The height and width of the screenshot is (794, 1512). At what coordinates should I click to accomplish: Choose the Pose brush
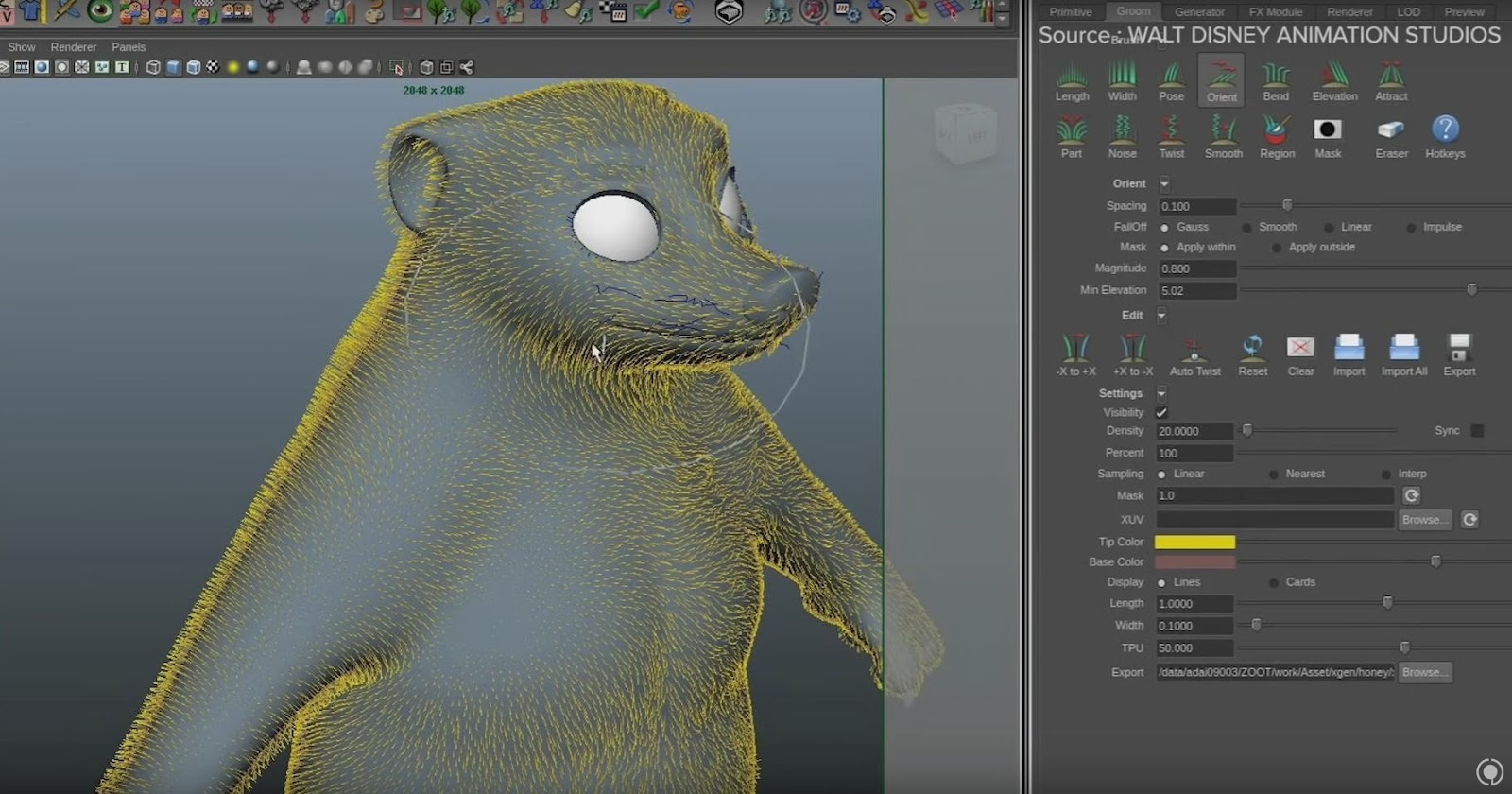click(1171, 81)
